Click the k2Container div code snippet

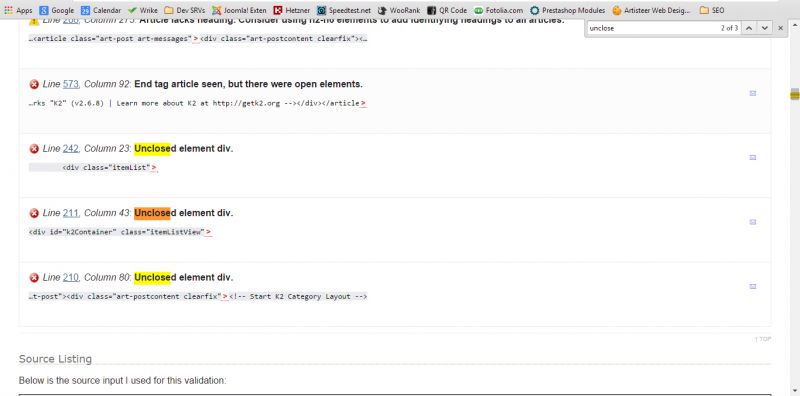tap(120, 232)
